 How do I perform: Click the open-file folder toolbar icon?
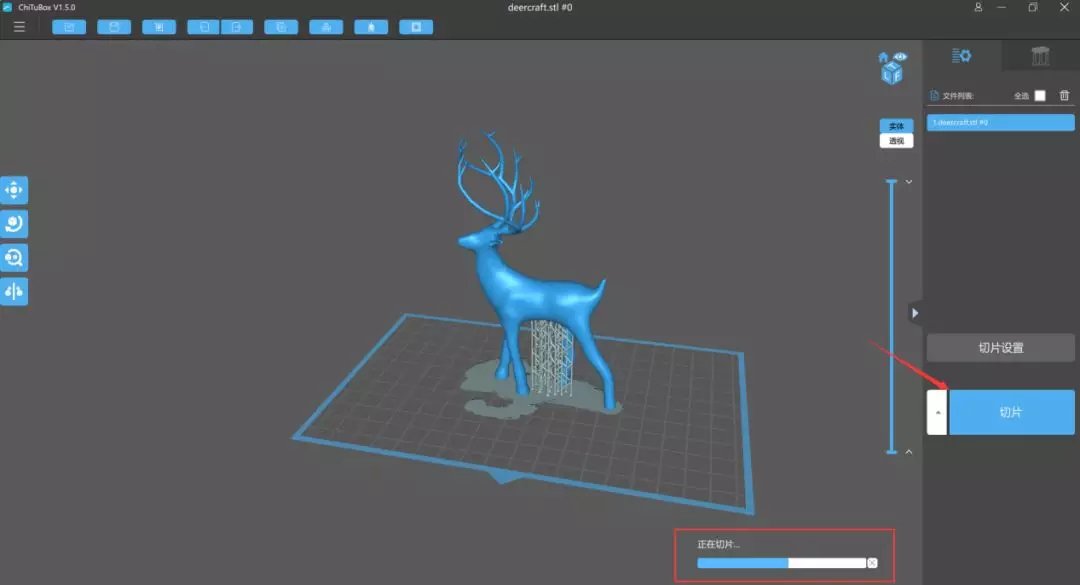click(x=69, y=27)
